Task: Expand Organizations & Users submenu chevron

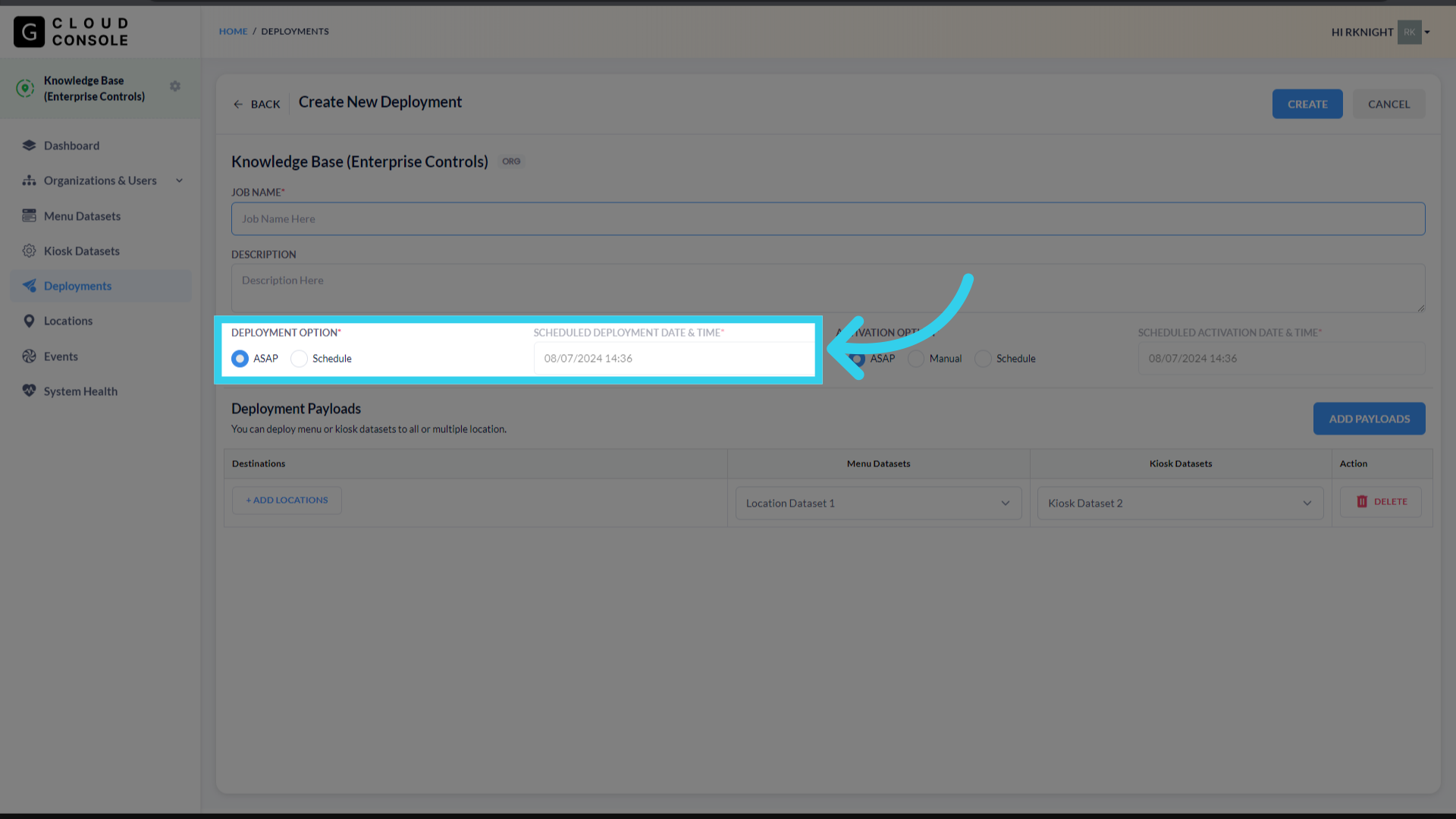Action: point(180,180)
